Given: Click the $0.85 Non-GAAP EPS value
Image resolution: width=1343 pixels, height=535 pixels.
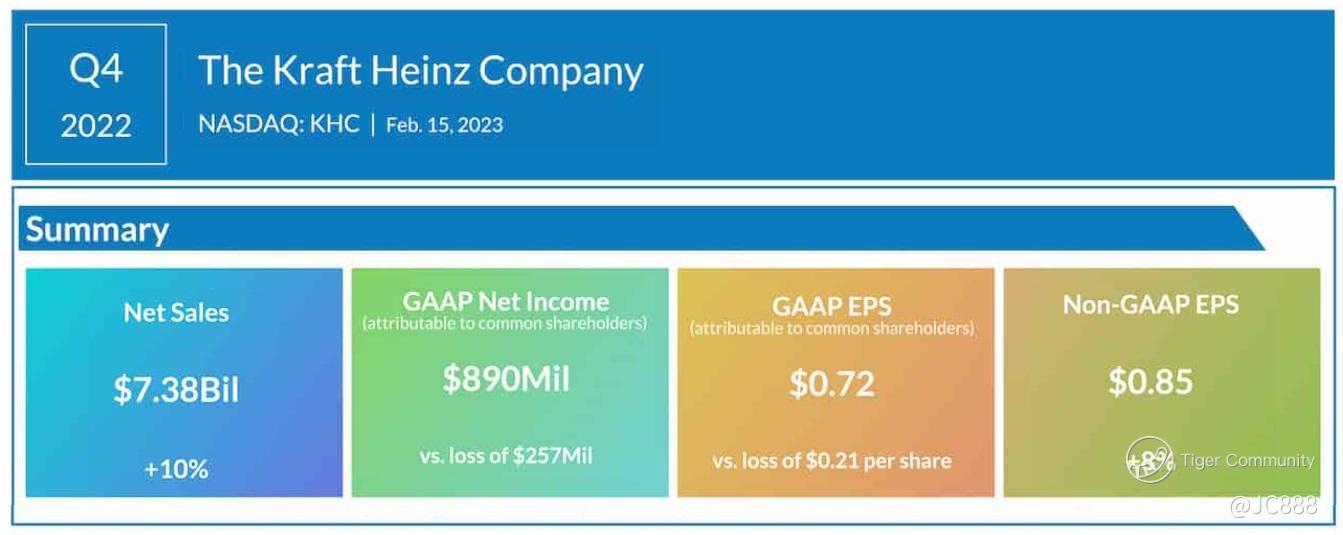Looking at the screenshot, I should coord(1151,382).
